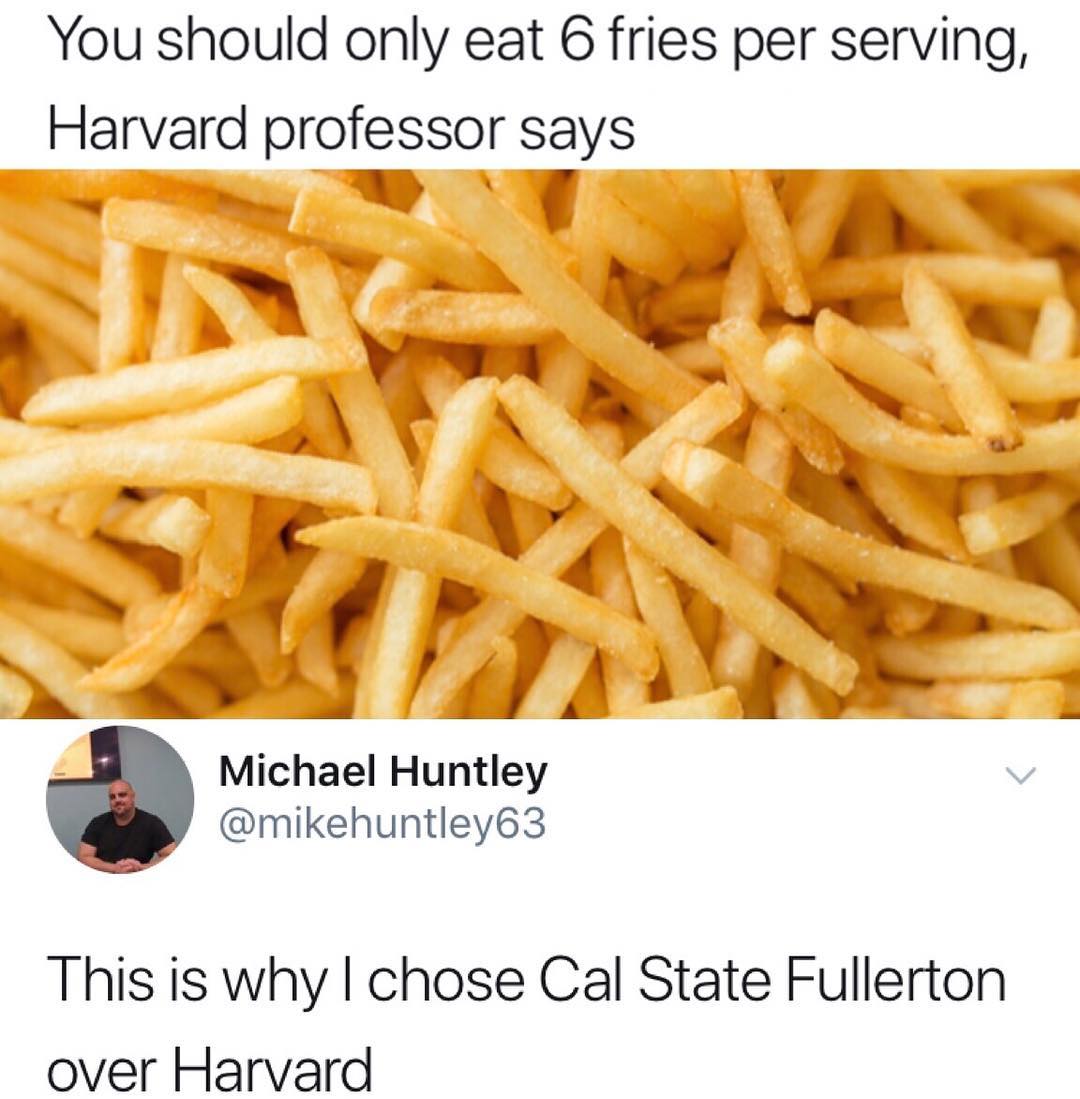The height and width of the screenshot is (1099, 1080).
Task: Open the @mikehuntley63 handle link
Action: (x=382, y=824)
